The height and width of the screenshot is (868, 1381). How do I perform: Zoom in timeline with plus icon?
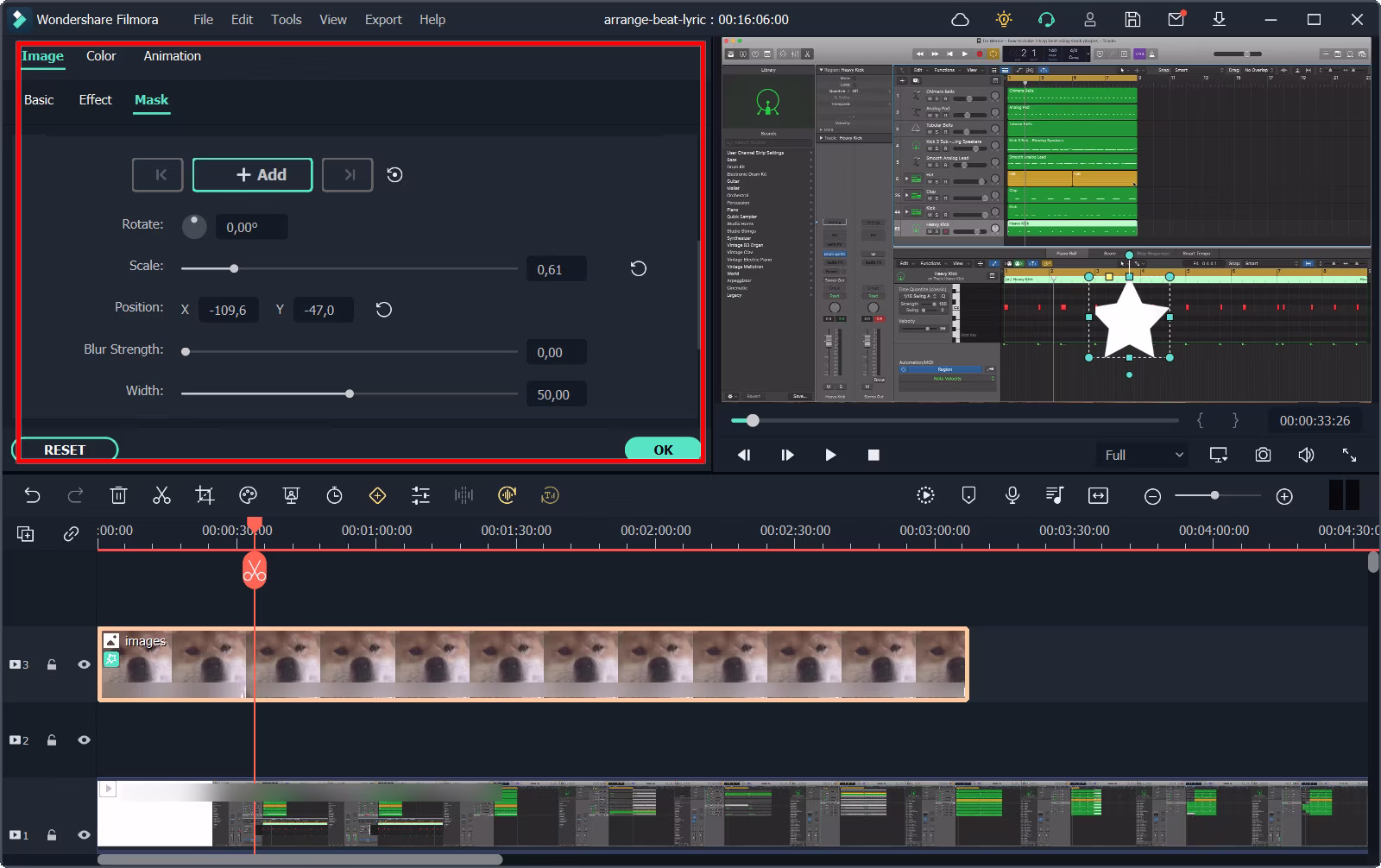tap(1284, 496)
